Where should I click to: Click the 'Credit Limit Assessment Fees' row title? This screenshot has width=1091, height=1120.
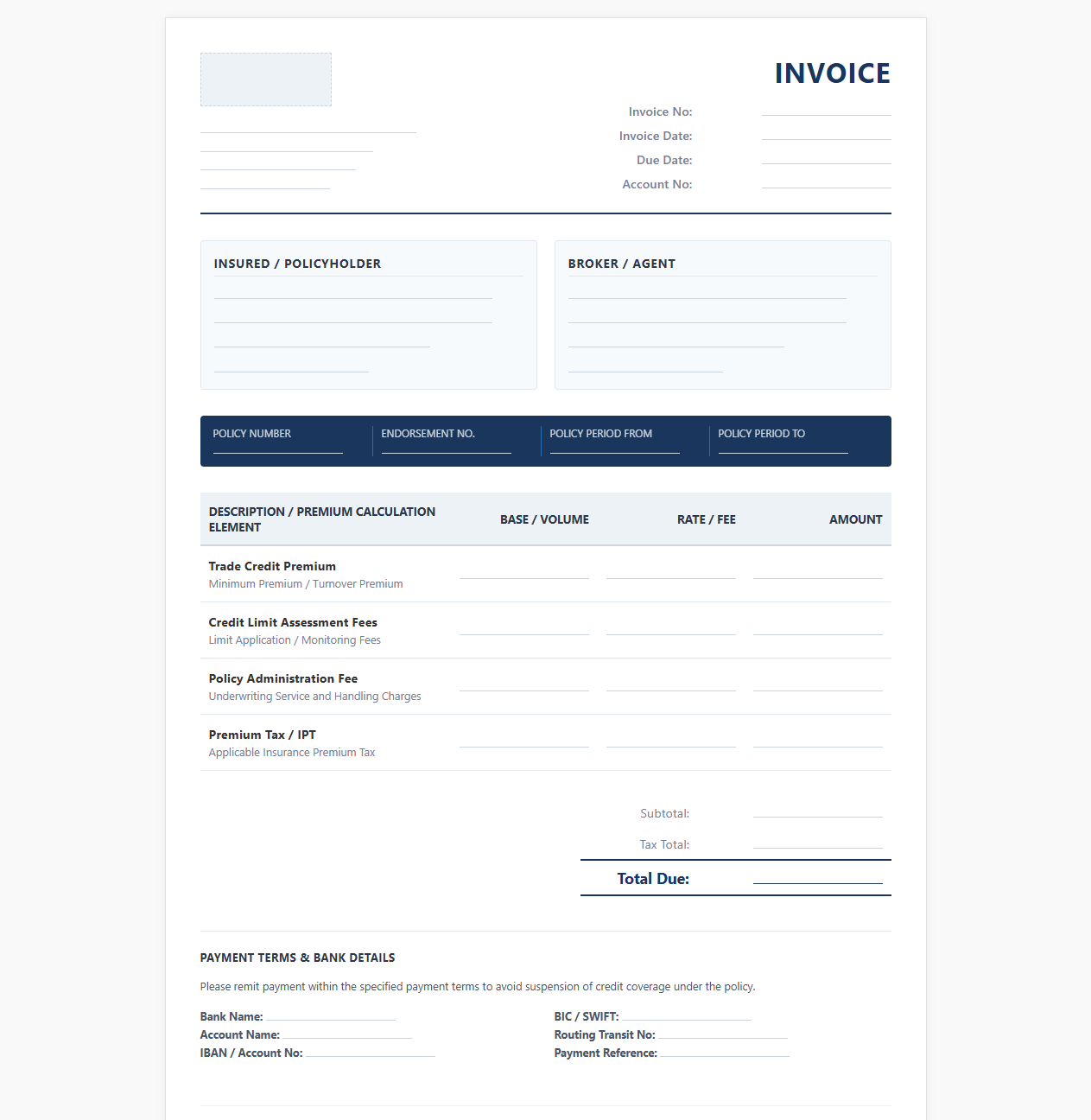293,622
